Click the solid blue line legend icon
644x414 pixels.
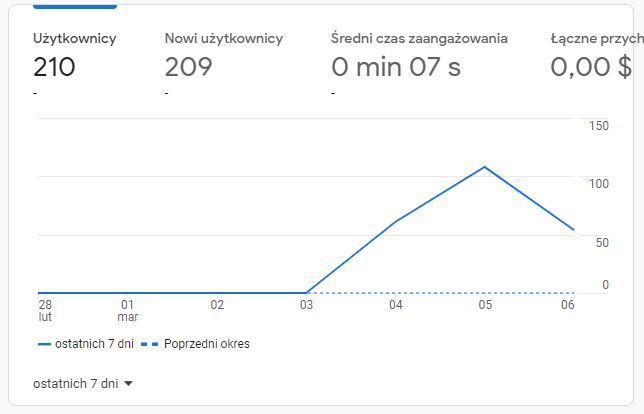click(44, 344)
